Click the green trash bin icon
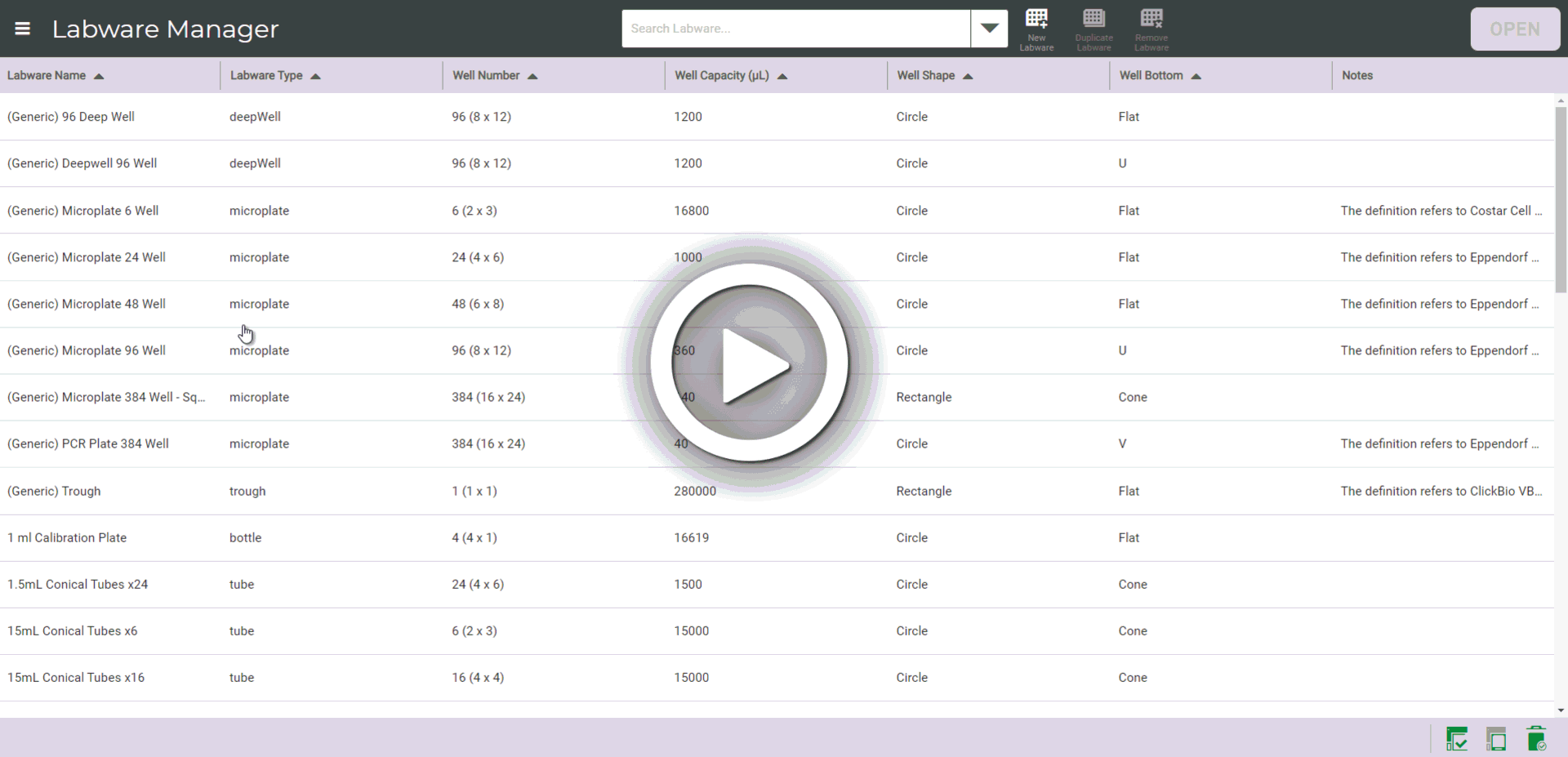 1535,739
